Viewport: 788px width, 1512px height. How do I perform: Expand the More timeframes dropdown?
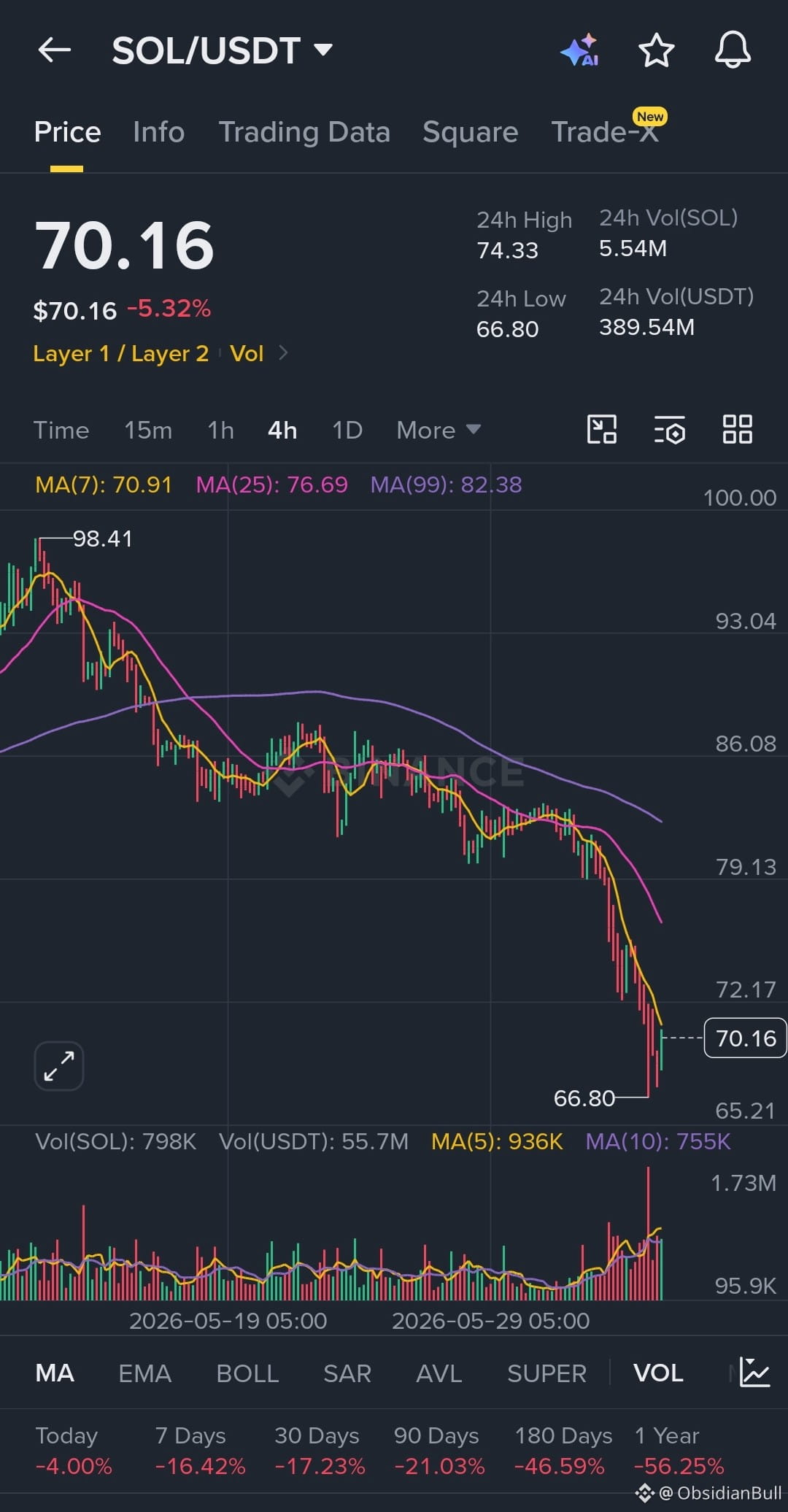click(439, 430)
